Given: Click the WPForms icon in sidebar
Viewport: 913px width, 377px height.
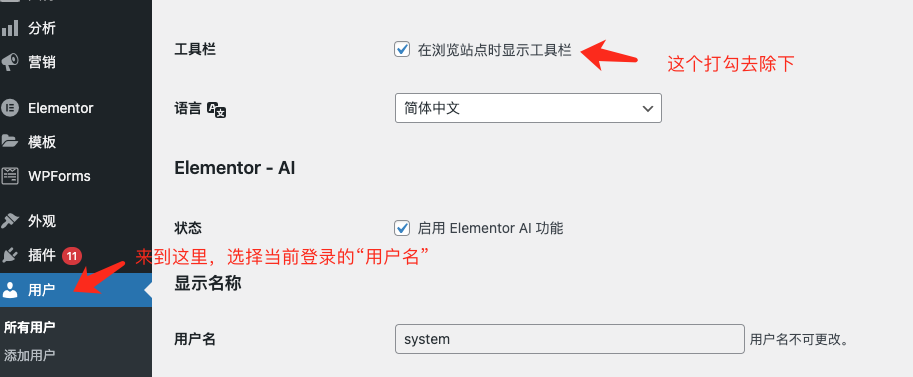Looking at the screenshot, I should coord(10,175).
